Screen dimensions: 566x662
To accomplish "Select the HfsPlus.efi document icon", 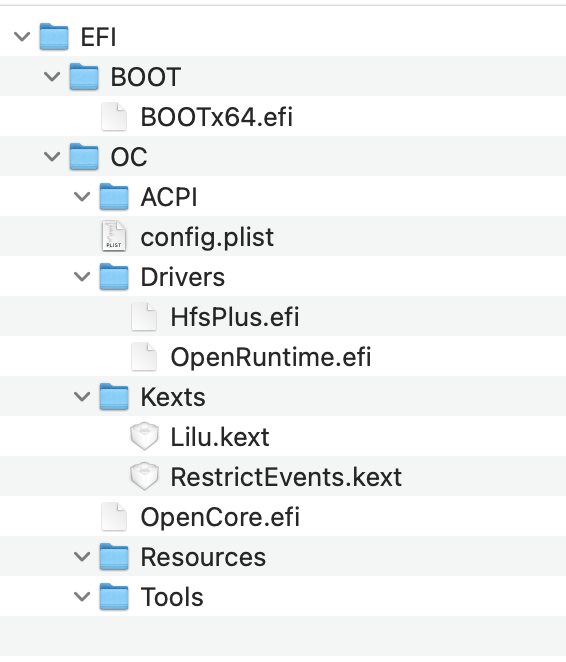I will [x=144, y=317].
